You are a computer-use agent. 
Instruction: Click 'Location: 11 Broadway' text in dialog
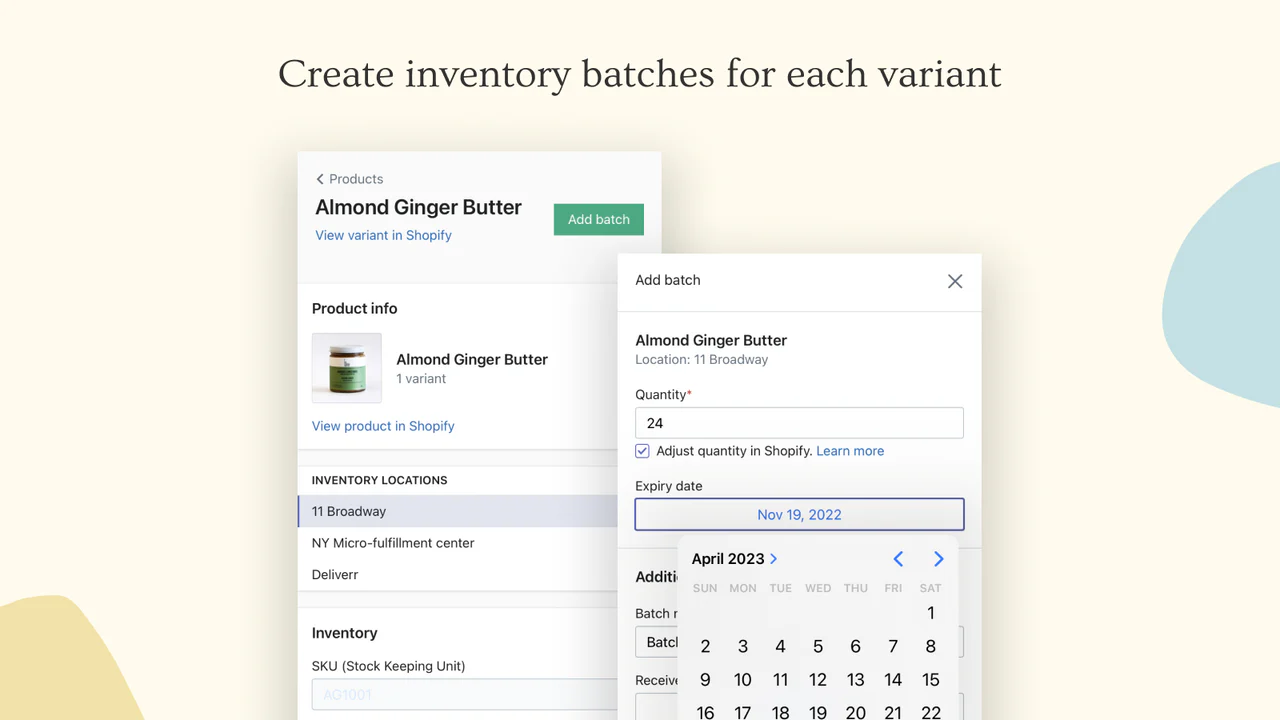(702, 360)
